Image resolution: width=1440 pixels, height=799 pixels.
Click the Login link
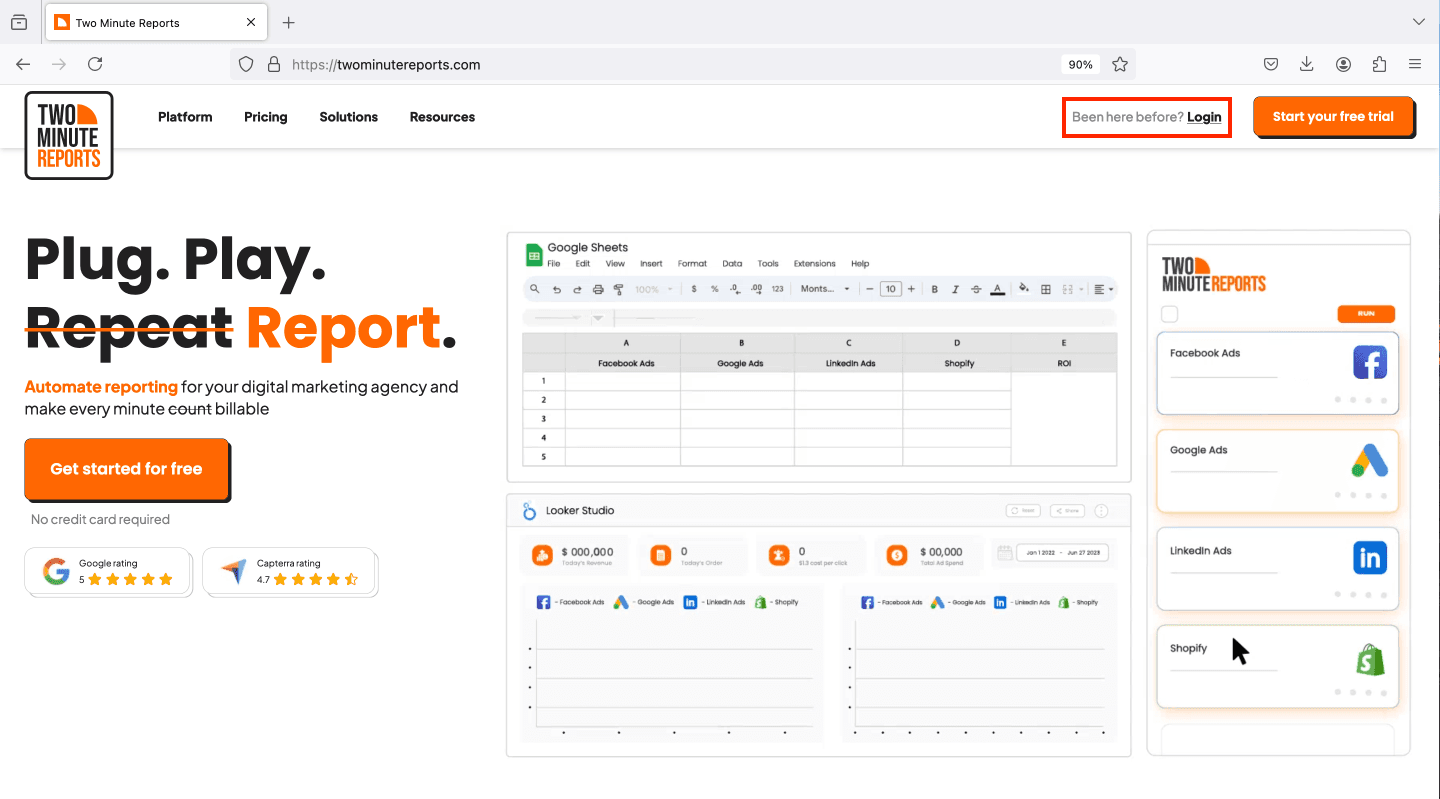[1204, 117]
